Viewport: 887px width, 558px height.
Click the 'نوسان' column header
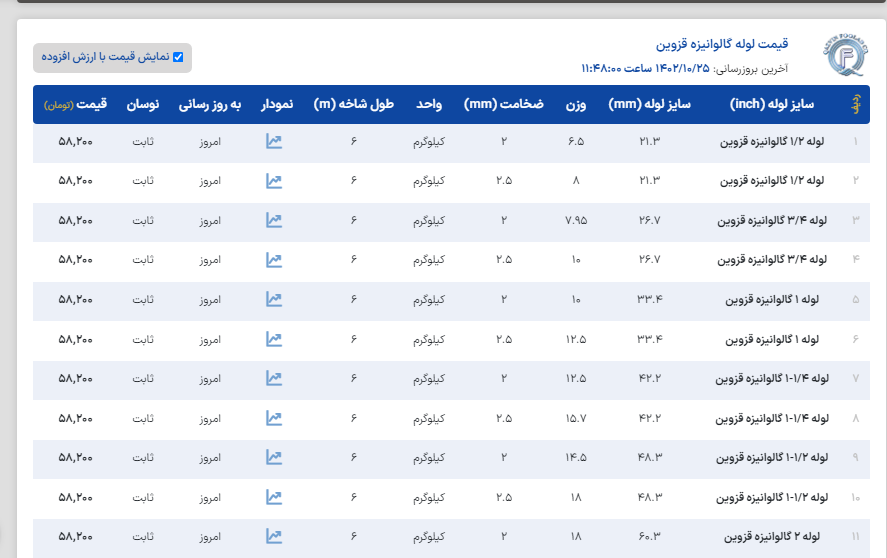(x=144, y=104)
